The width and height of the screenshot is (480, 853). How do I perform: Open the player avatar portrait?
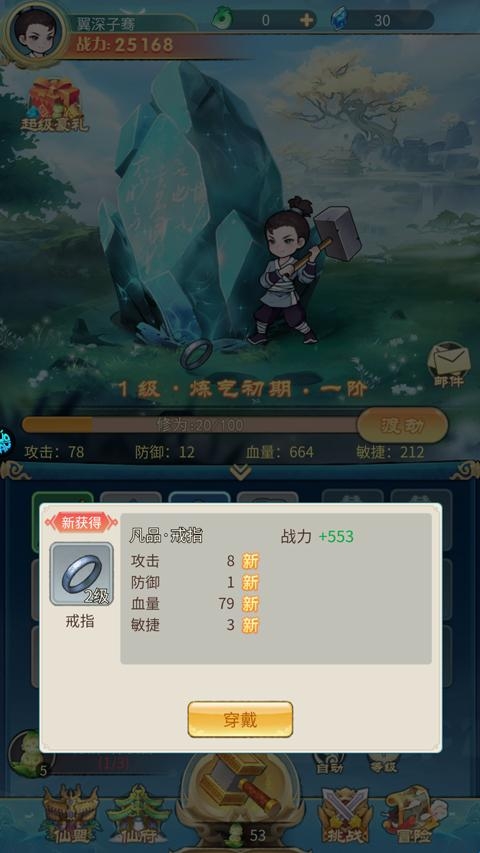click(34, 31)
